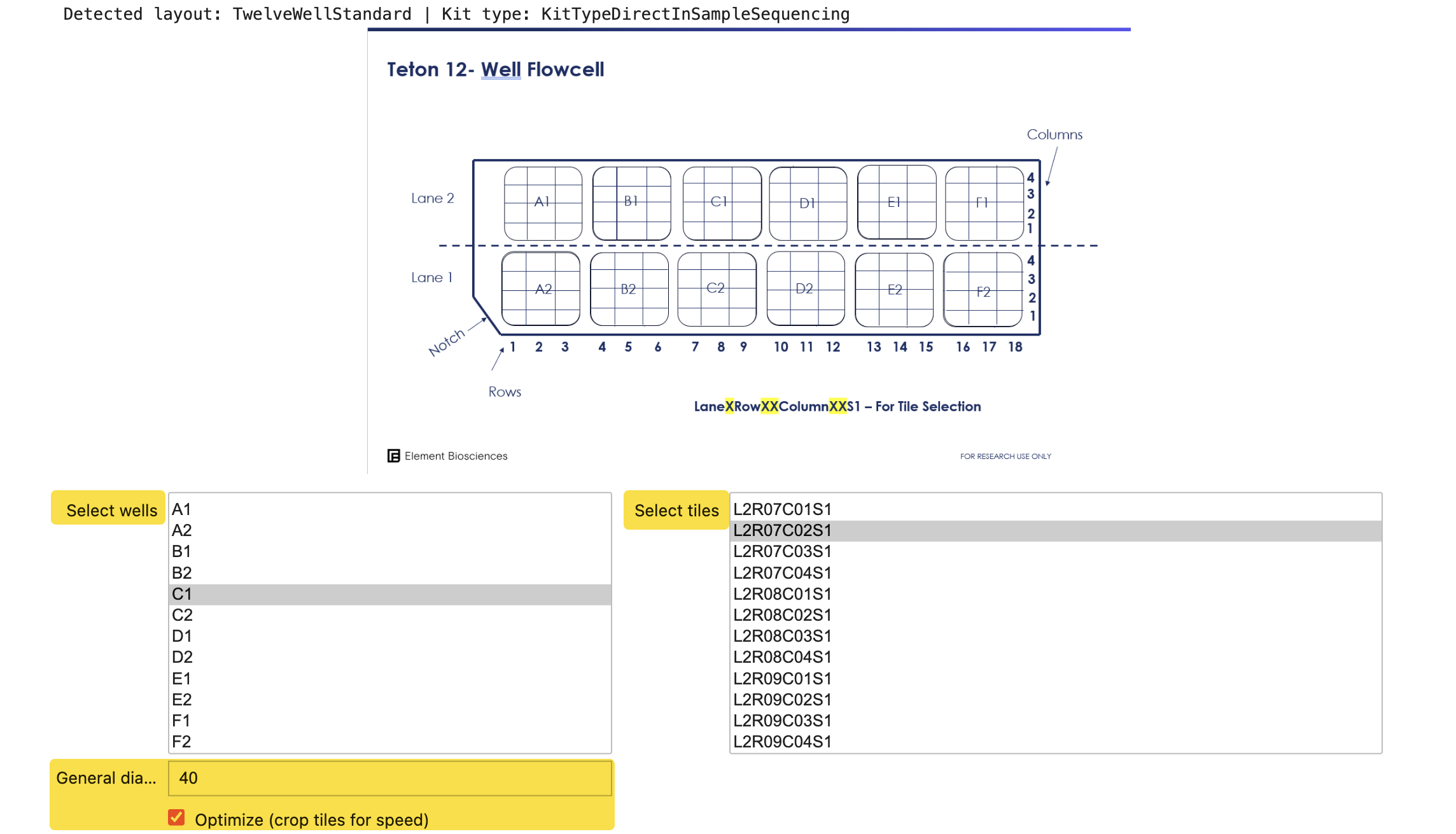Choose tile L2R09C01S1
The width and height of the screenshot is (1456, 834).
[x=1056, y=679]
